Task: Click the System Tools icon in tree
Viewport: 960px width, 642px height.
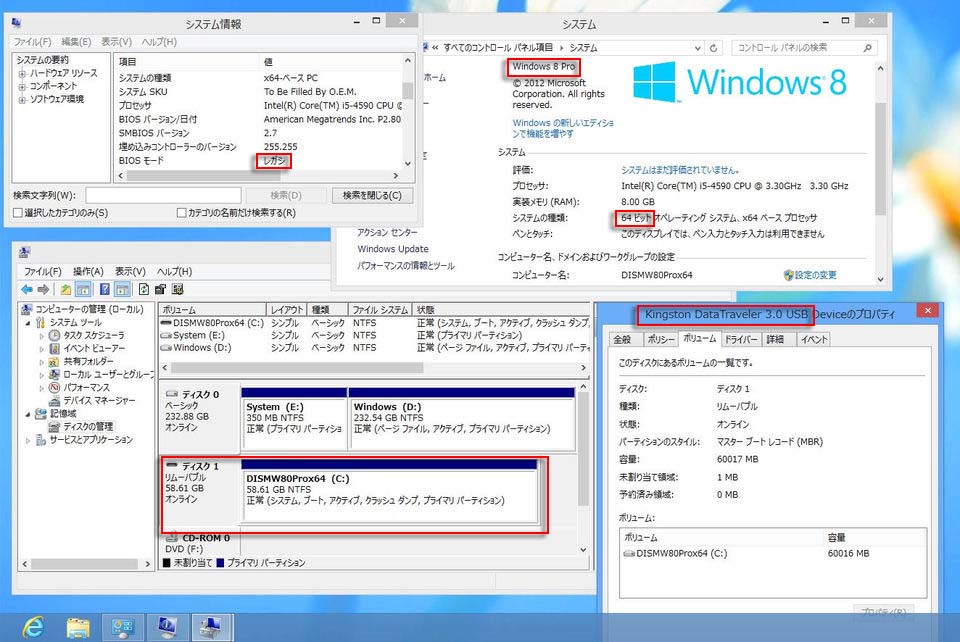Action: [x=40, y=323]
